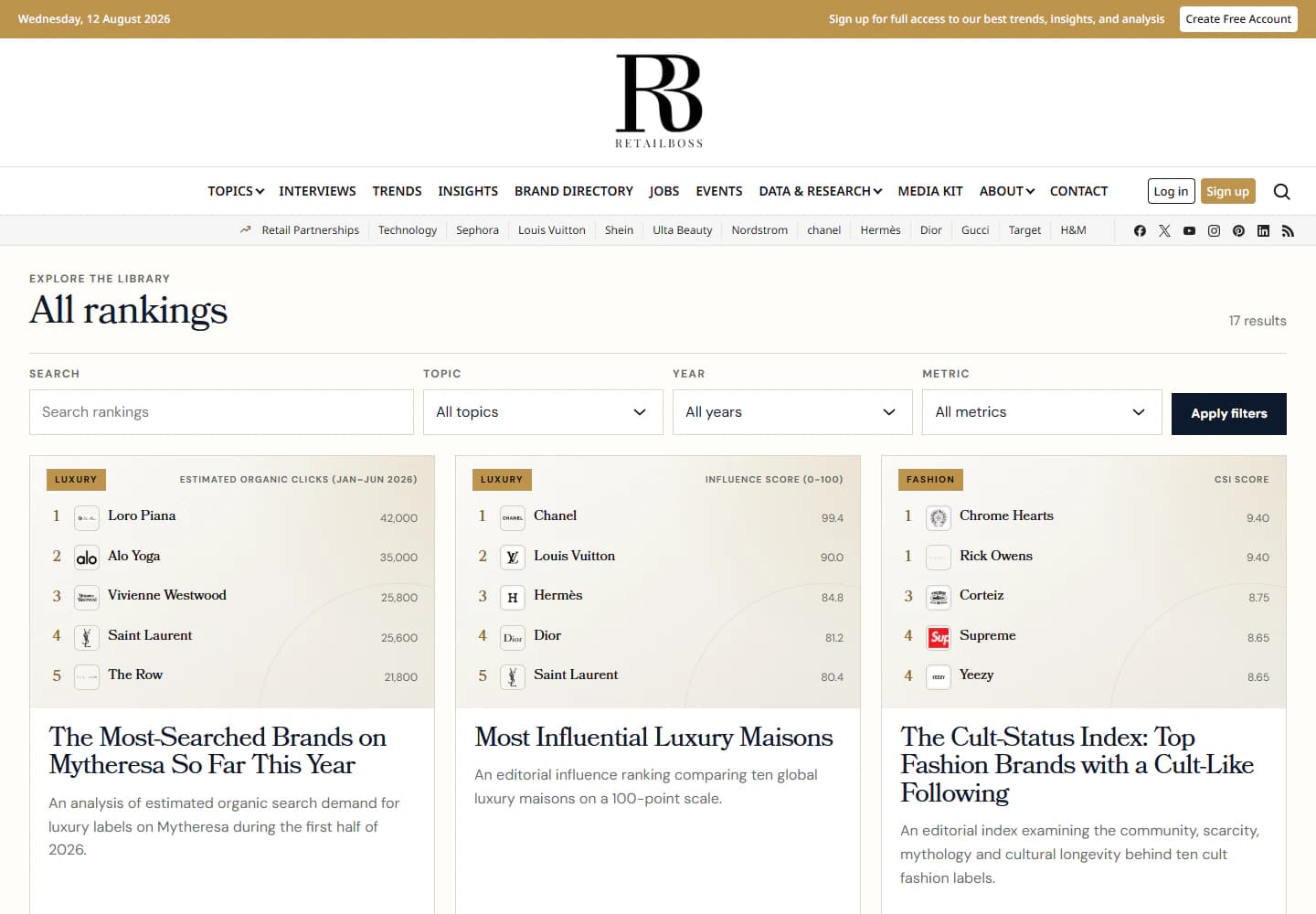Click the Supreme red logo
The image size is (1316, 914).
click(x=939, y=638)
